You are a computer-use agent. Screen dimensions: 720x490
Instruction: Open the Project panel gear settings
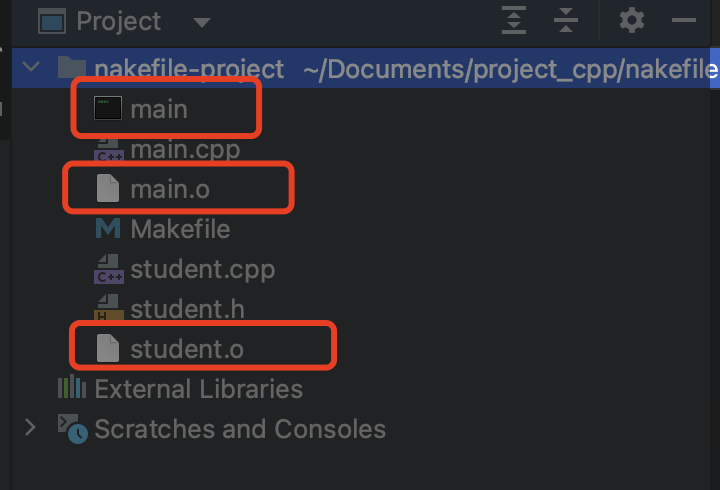tap(632, 20)
